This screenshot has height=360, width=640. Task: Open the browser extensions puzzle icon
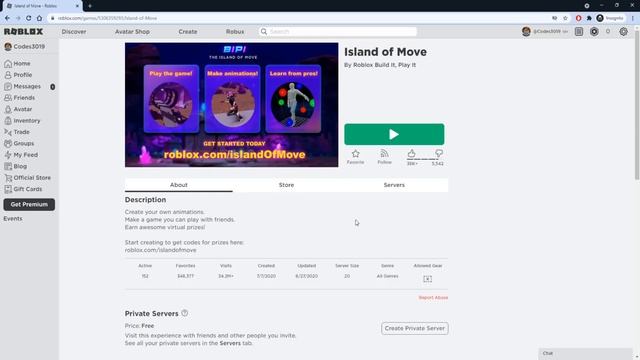pos(589,18)
